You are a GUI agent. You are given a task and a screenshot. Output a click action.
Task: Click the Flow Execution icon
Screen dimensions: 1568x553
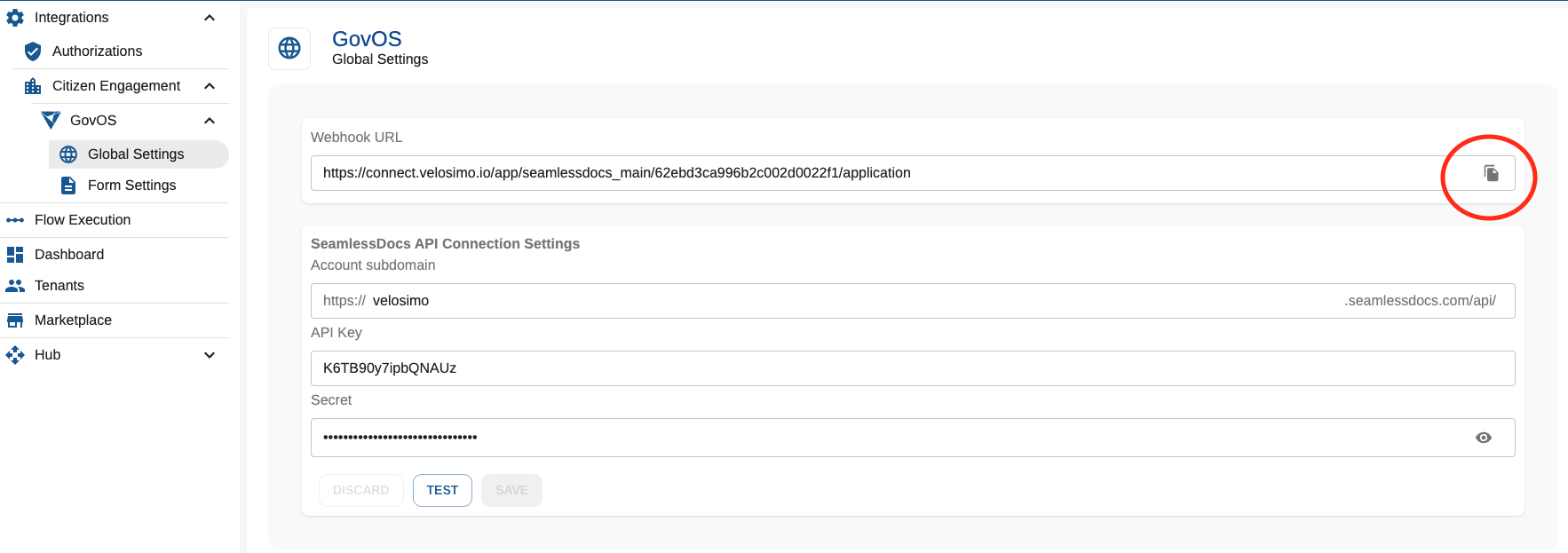point(15,220)
